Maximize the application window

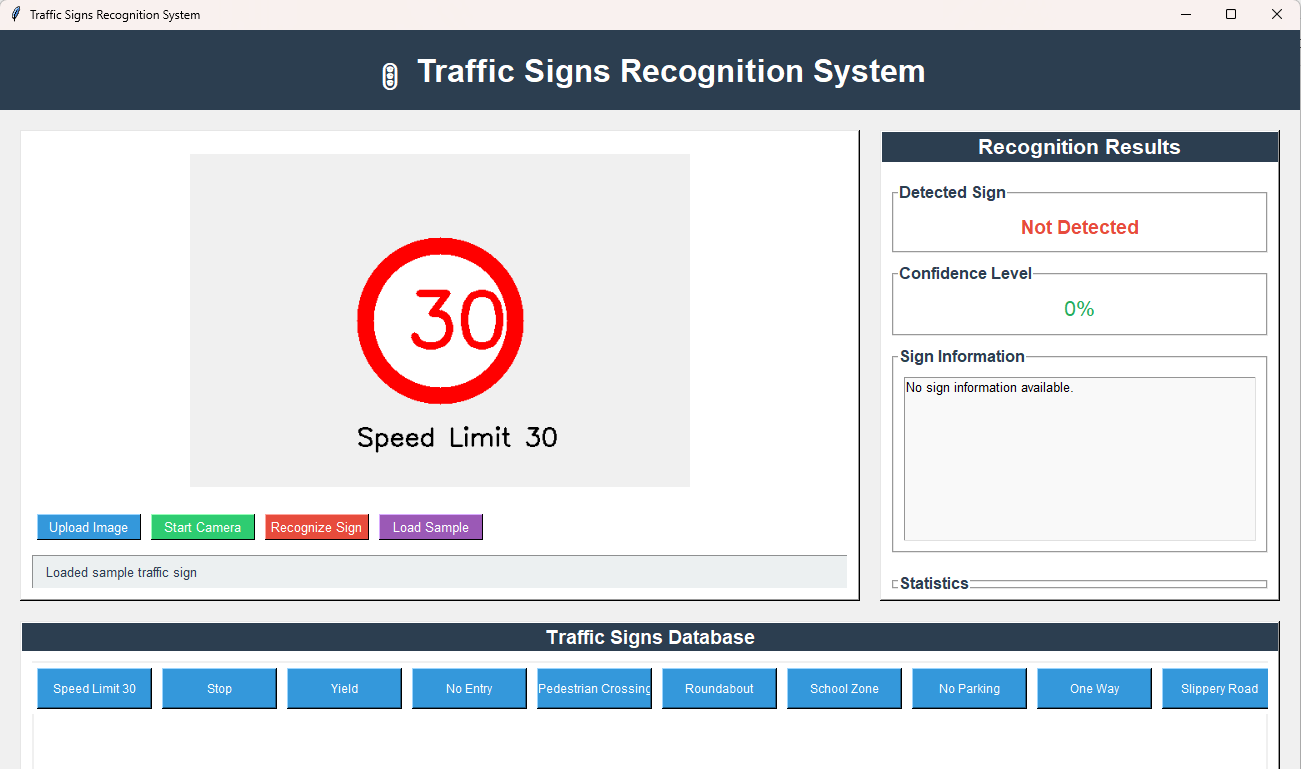[x=1231, y=14]
